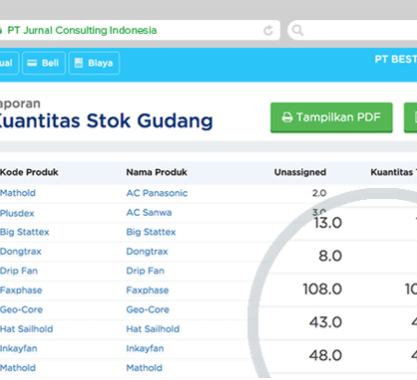Click the magnified 108.0 value
Viewport: 417px width, 380px height.
[x=322, y=289]
